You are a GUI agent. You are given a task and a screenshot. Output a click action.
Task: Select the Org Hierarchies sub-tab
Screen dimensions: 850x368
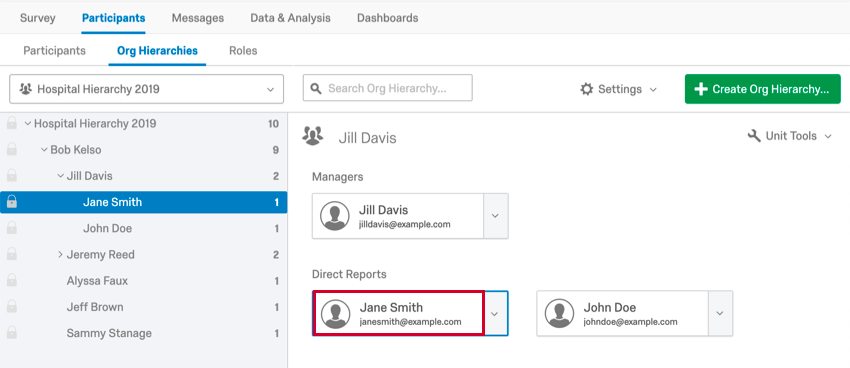157,50
